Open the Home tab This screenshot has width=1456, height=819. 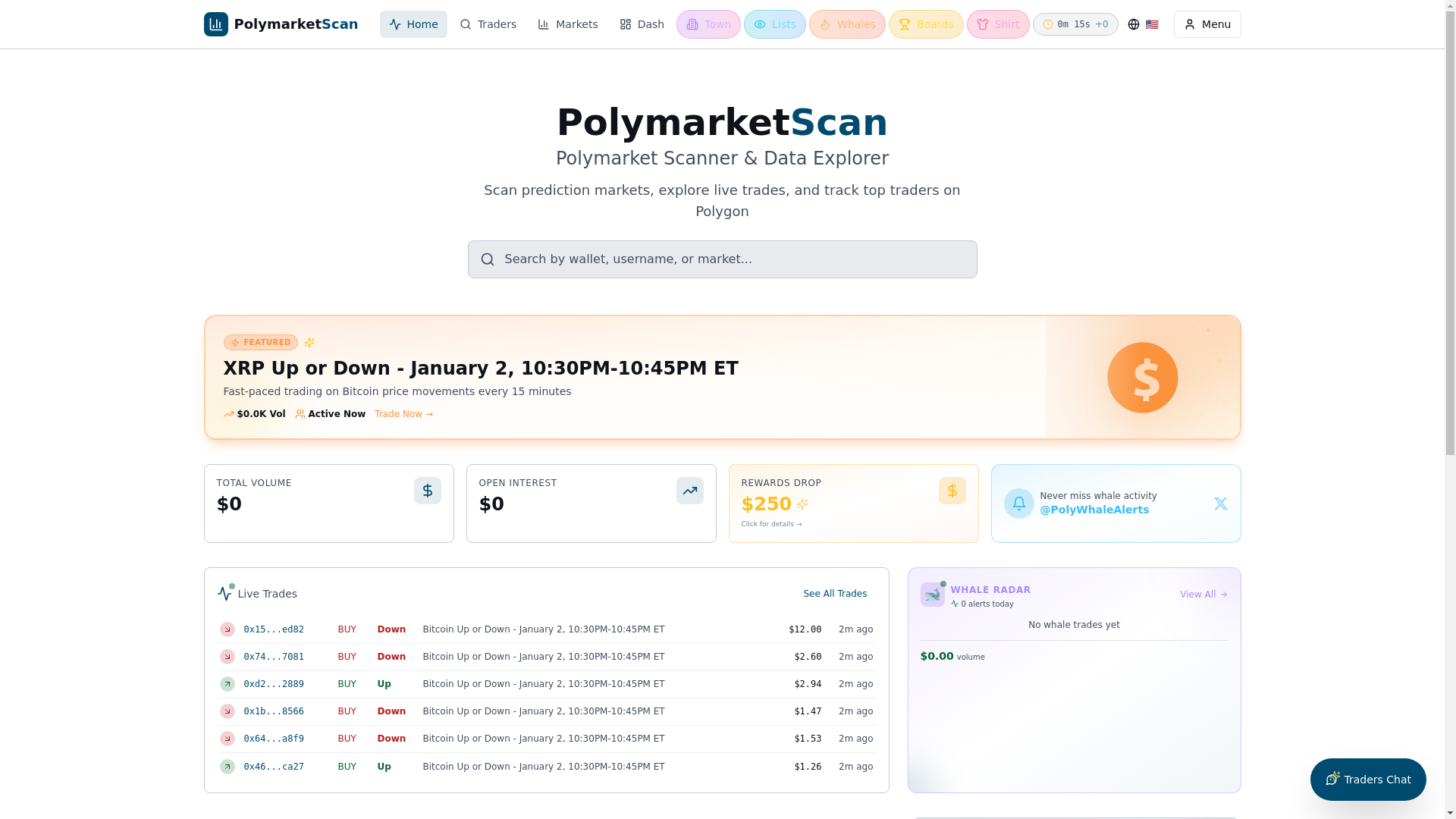point(413,24)
